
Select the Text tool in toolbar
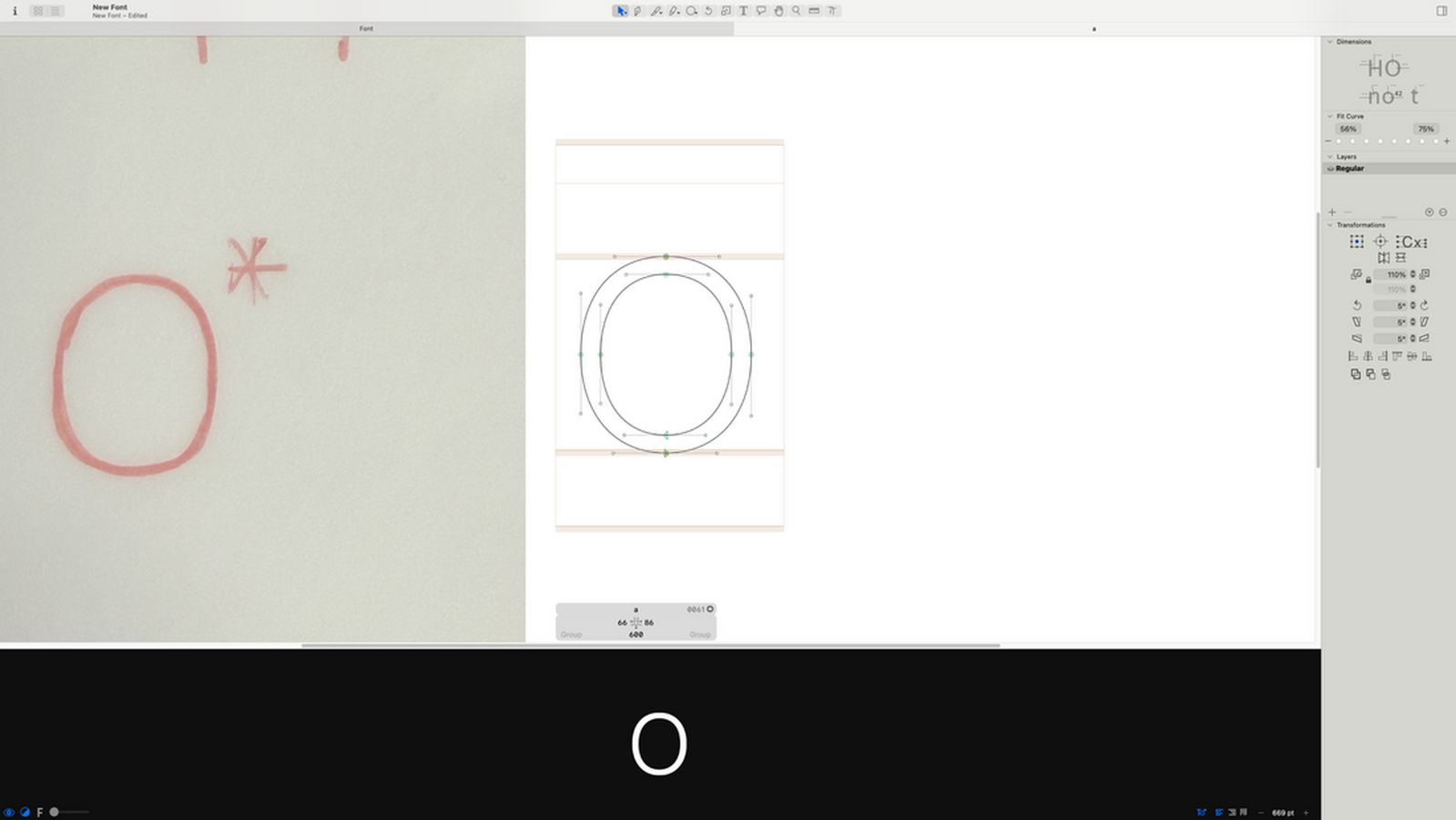click(743, 11)
